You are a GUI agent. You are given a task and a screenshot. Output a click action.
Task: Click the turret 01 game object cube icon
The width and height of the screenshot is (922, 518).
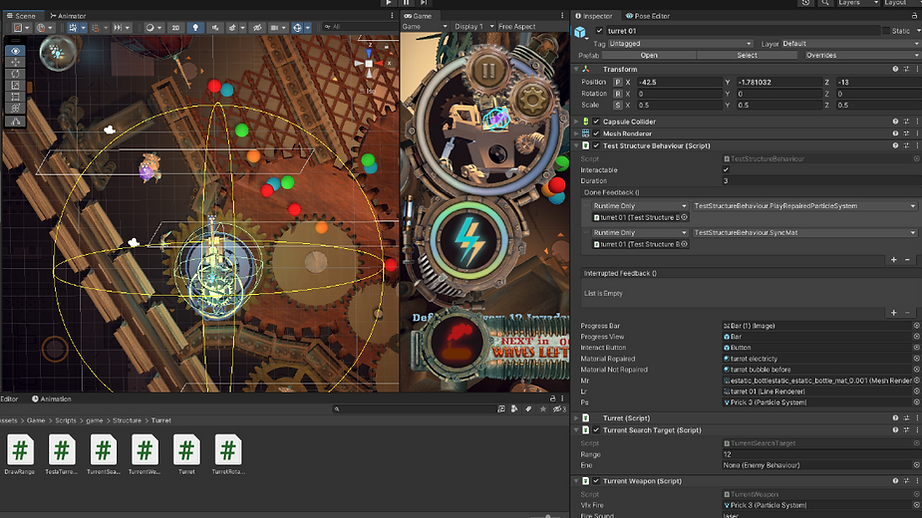[x=580, y=32]
